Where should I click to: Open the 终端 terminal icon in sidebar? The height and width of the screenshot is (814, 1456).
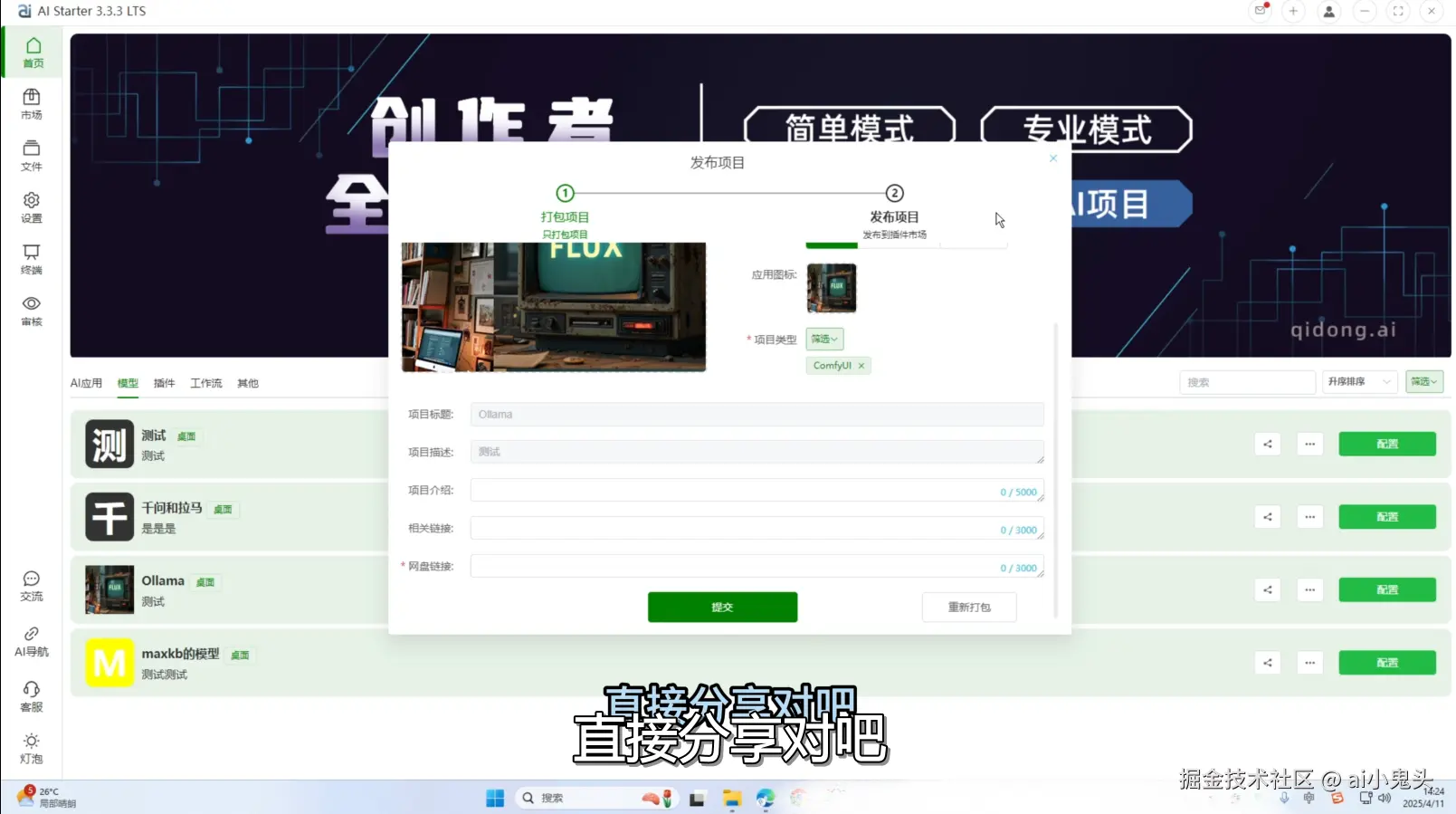coord(32,258)
